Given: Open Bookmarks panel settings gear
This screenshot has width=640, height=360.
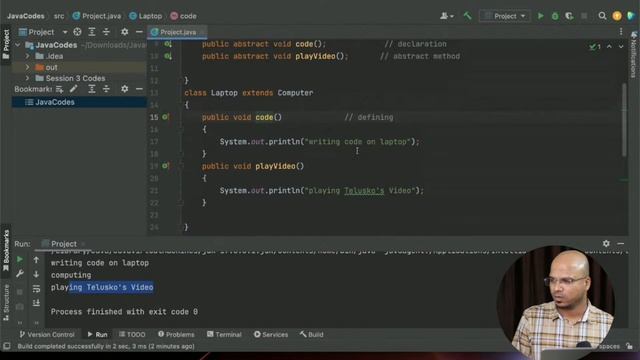Looking at the screenshot, I should point(124,89).
